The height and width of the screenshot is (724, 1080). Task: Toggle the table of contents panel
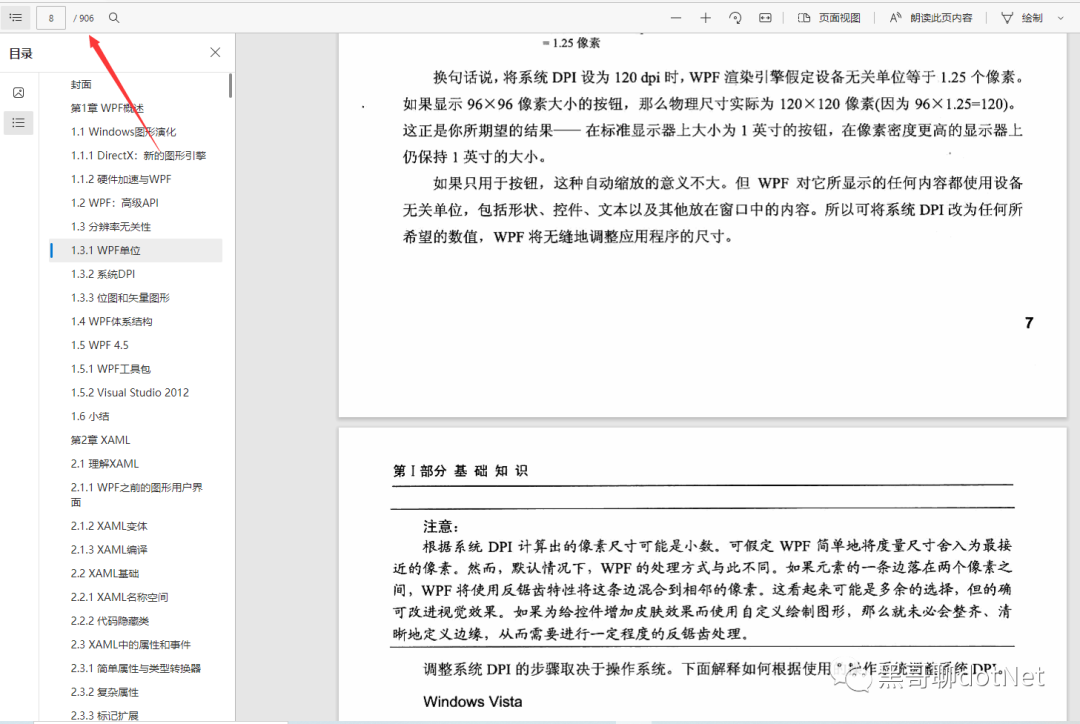coord(17,17)
